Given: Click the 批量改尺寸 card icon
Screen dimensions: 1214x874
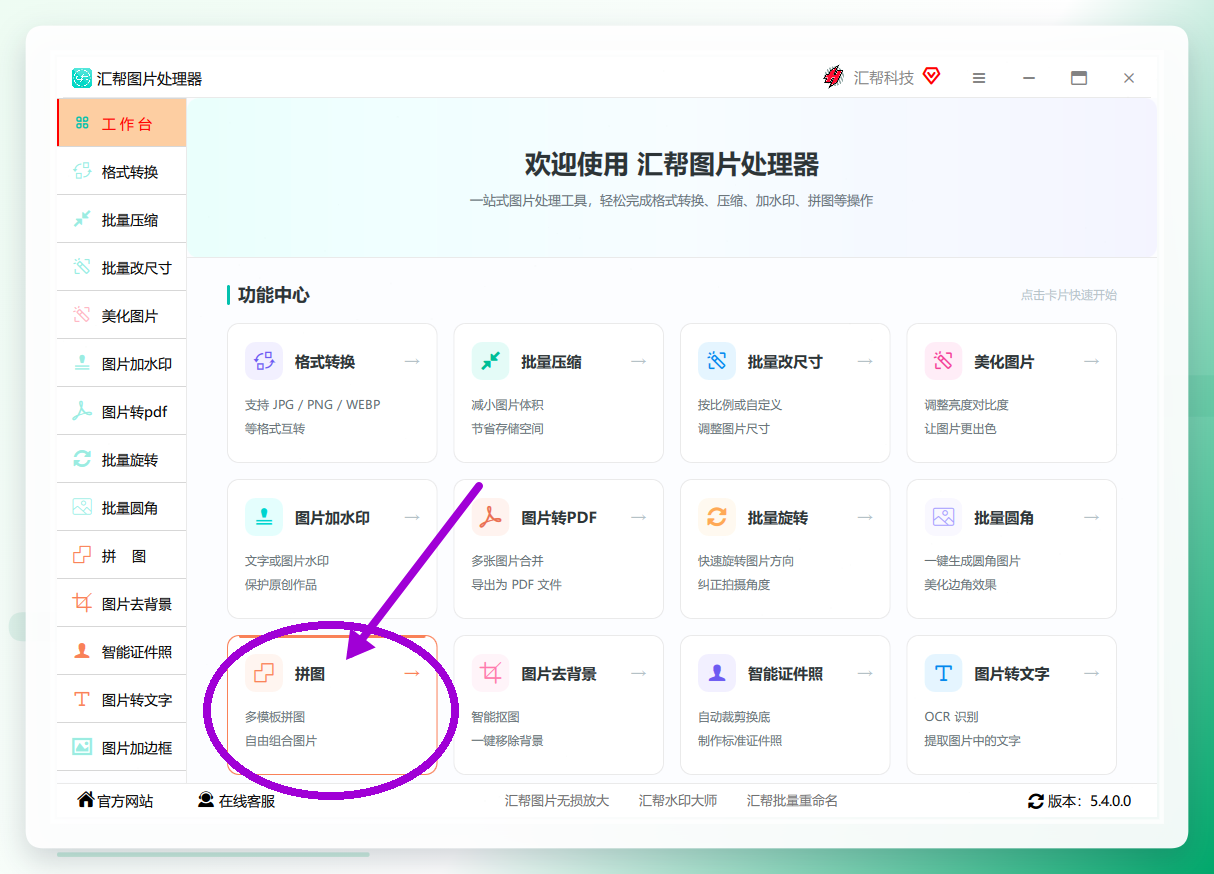Looking at the screenshot, I should [x=717, y=361].
